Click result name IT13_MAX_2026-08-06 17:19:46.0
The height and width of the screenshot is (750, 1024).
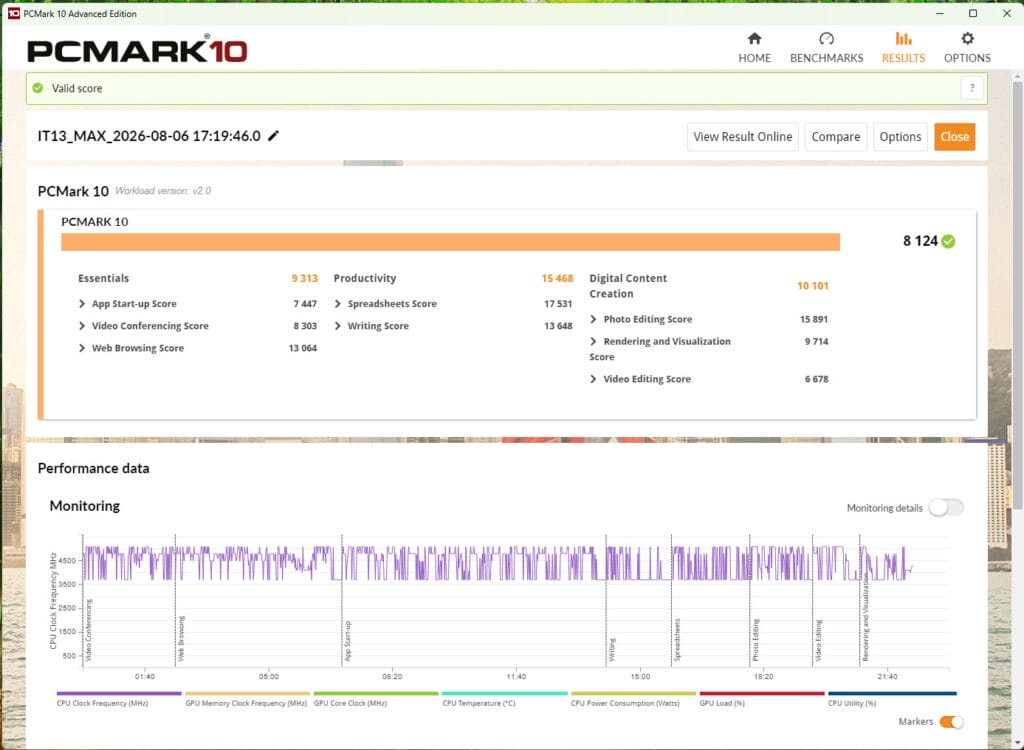tap(149, 136)
